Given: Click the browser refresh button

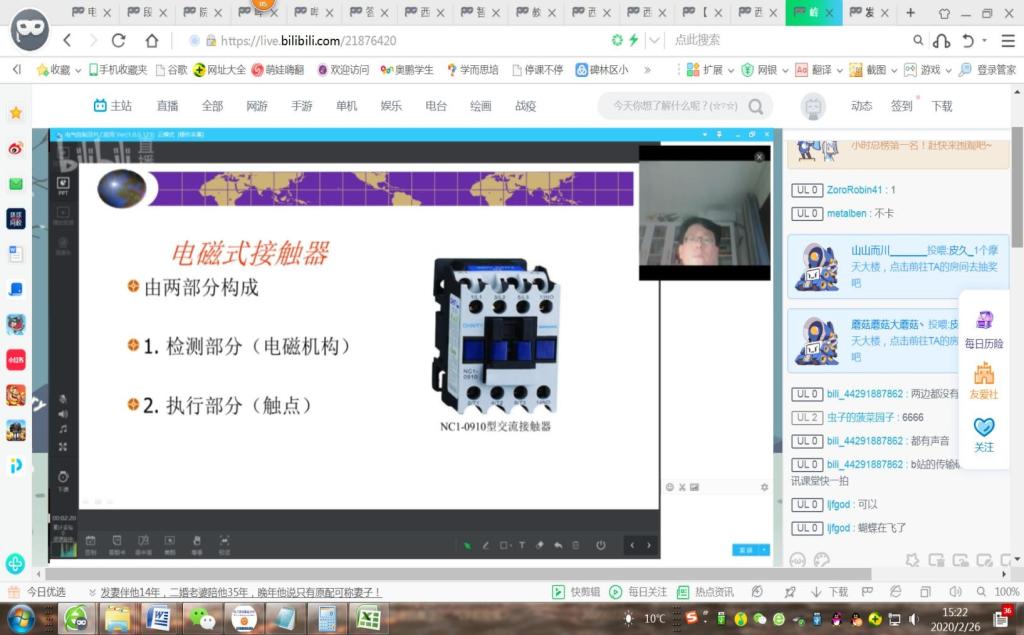Looking at the screenshot, I should [118, 41].
